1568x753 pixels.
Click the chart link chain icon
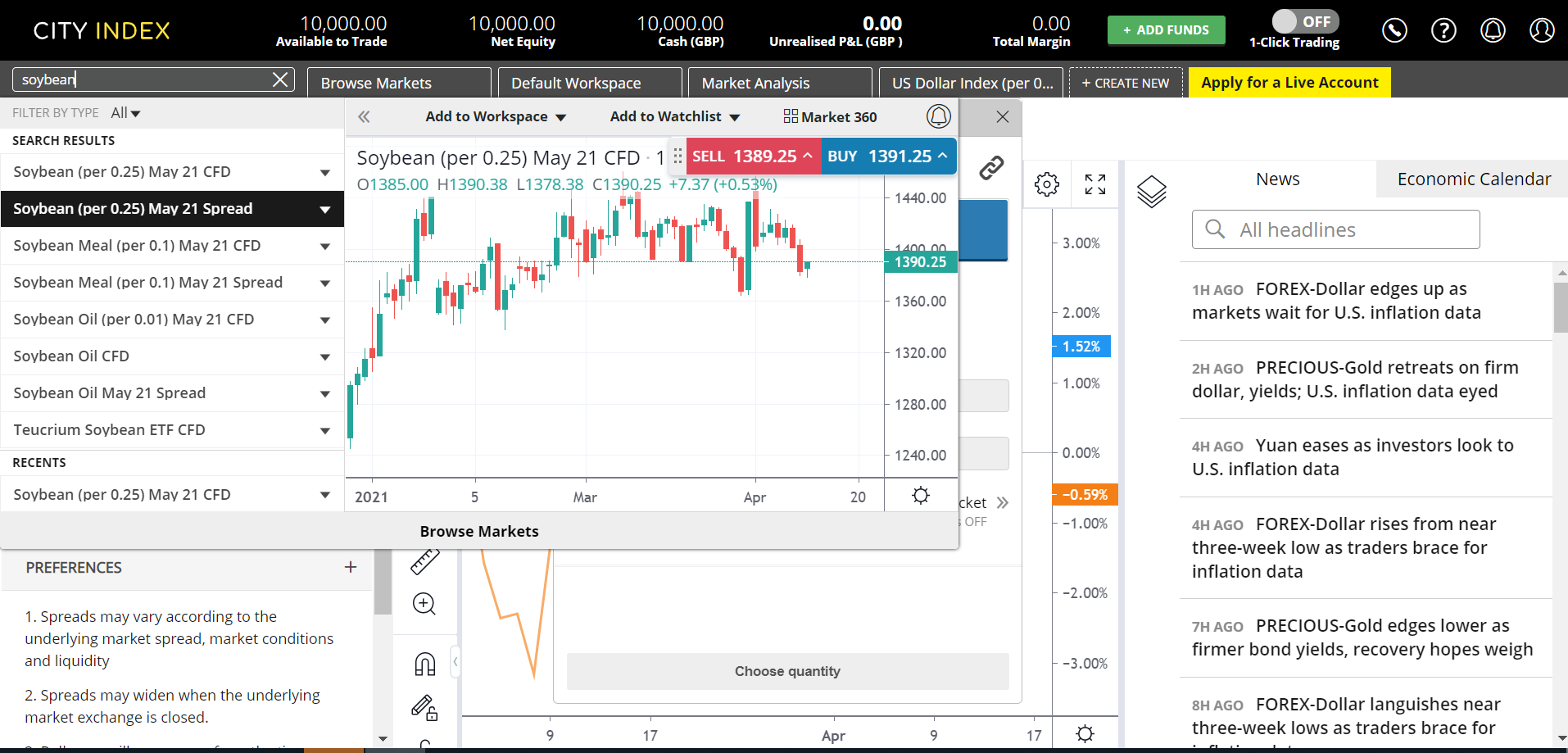pyautogui.click(x=991, y=168)
